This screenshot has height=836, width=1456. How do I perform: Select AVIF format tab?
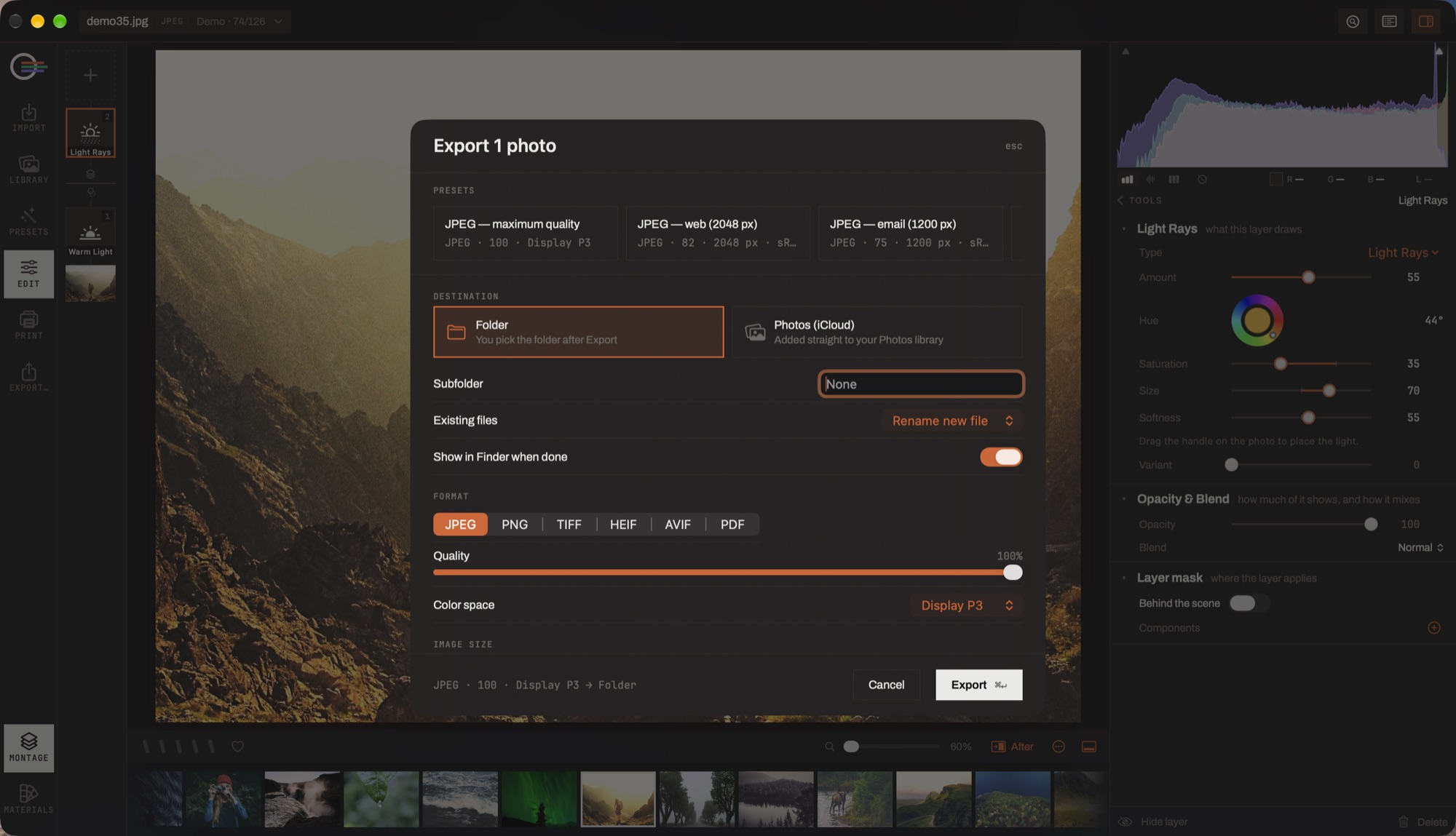(678, 525)
